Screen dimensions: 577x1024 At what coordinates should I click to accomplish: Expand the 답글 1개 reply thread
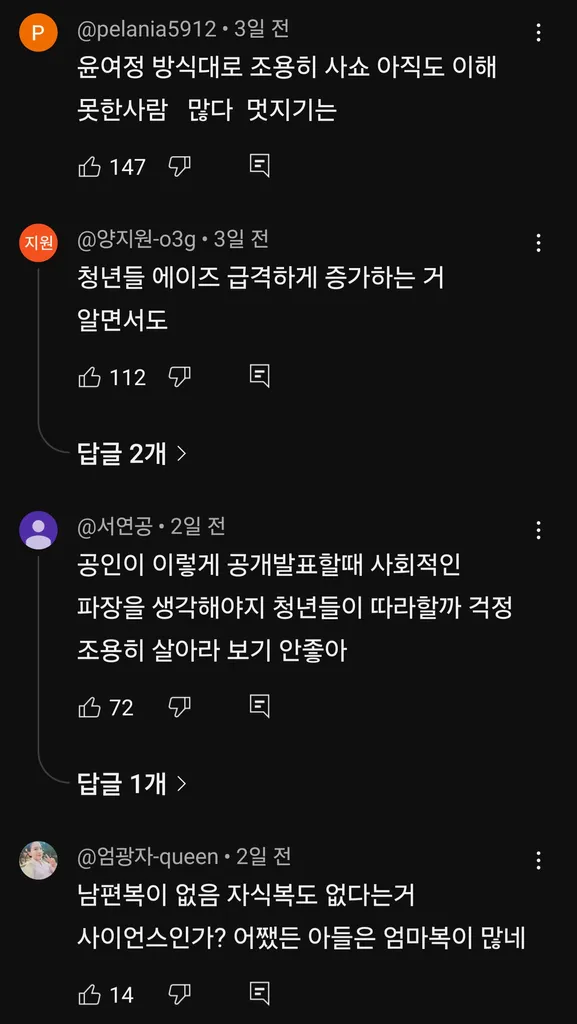[133, 783]
